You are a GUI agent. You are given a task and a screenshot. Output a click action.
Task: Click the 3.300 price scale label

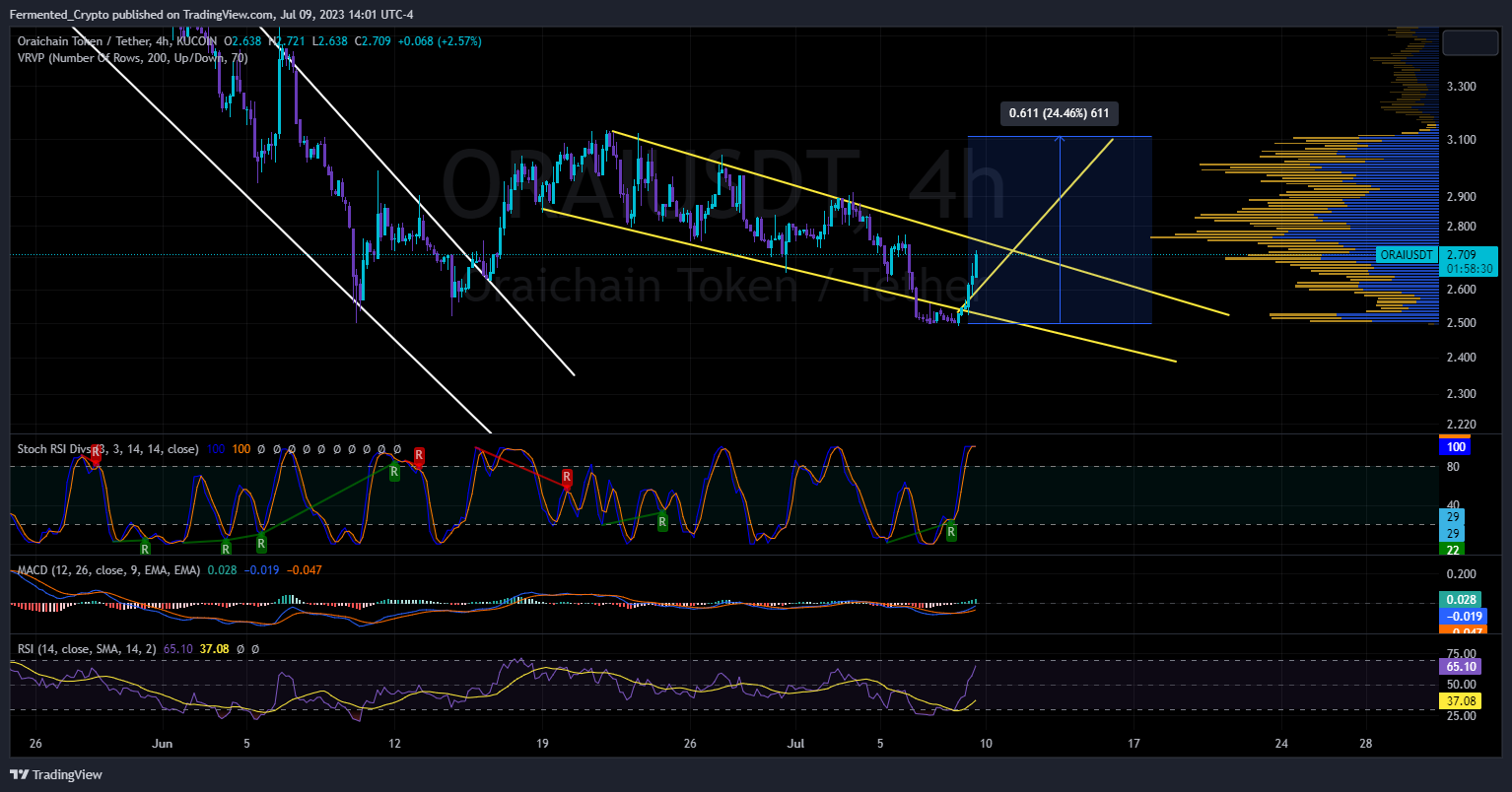1461,87
